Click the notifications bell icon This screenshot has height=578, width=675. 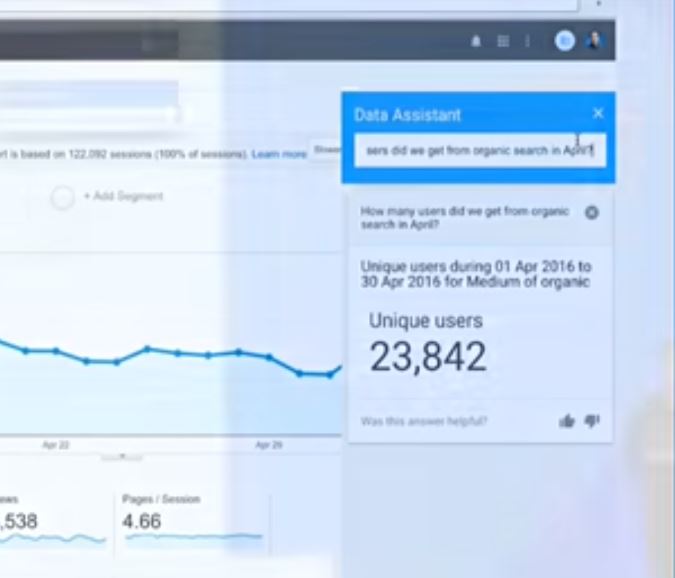click(x=476, y=41)
